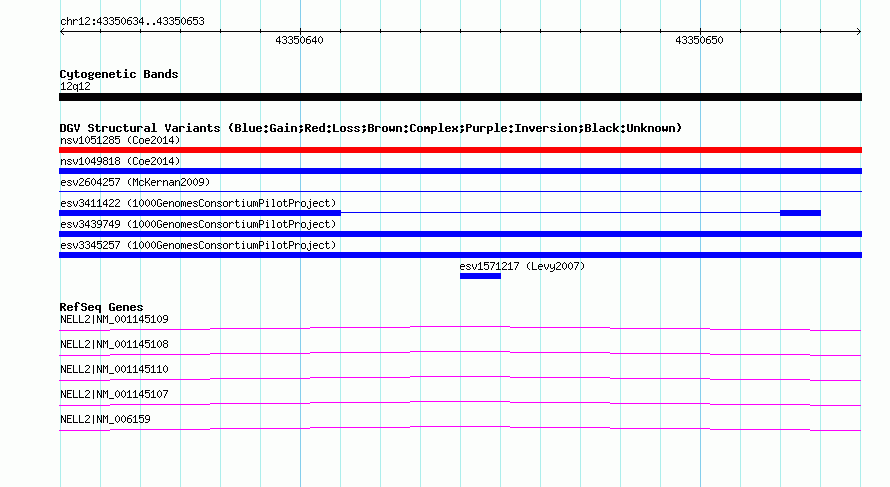Open gene NELL2|NM_006159 label

105,419
